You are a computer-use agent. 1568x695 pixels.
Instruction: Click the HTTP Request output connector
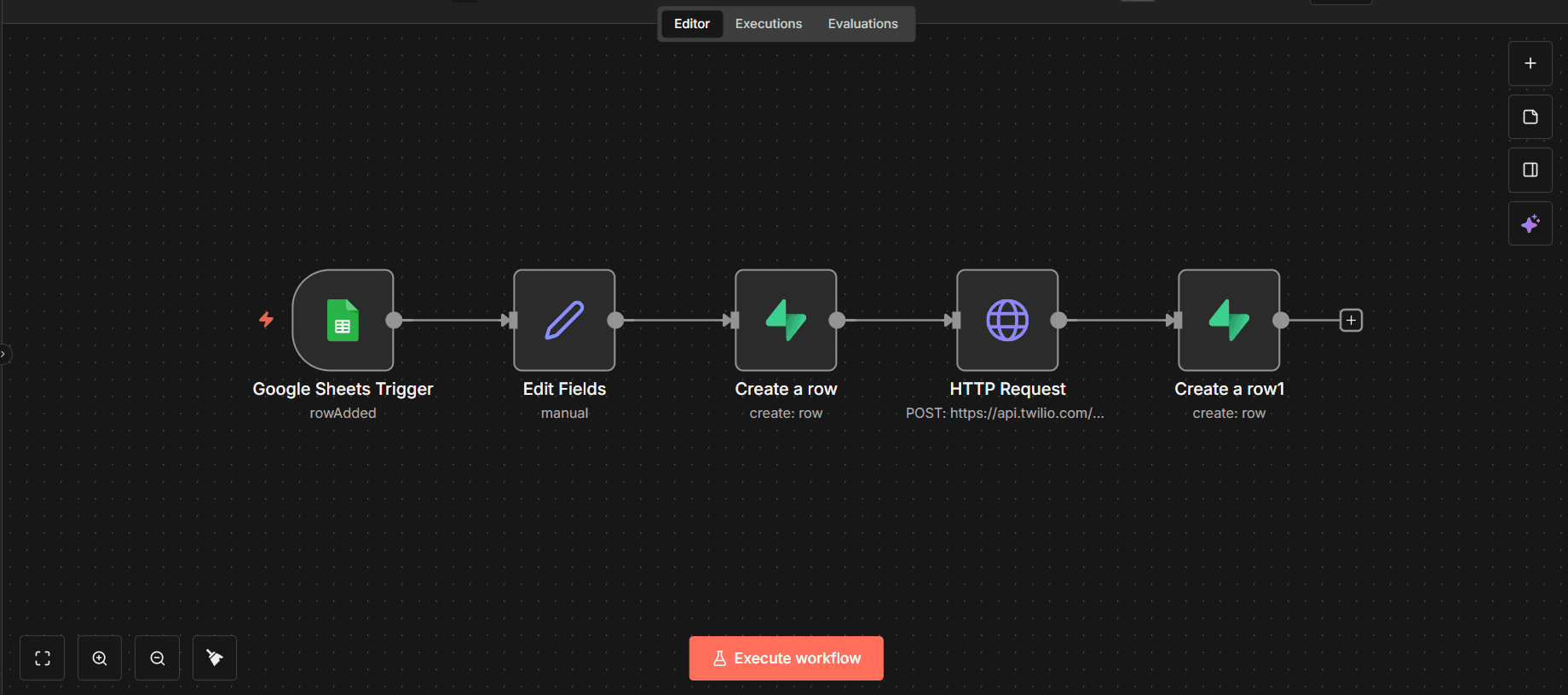click(x=1058, y=320)
